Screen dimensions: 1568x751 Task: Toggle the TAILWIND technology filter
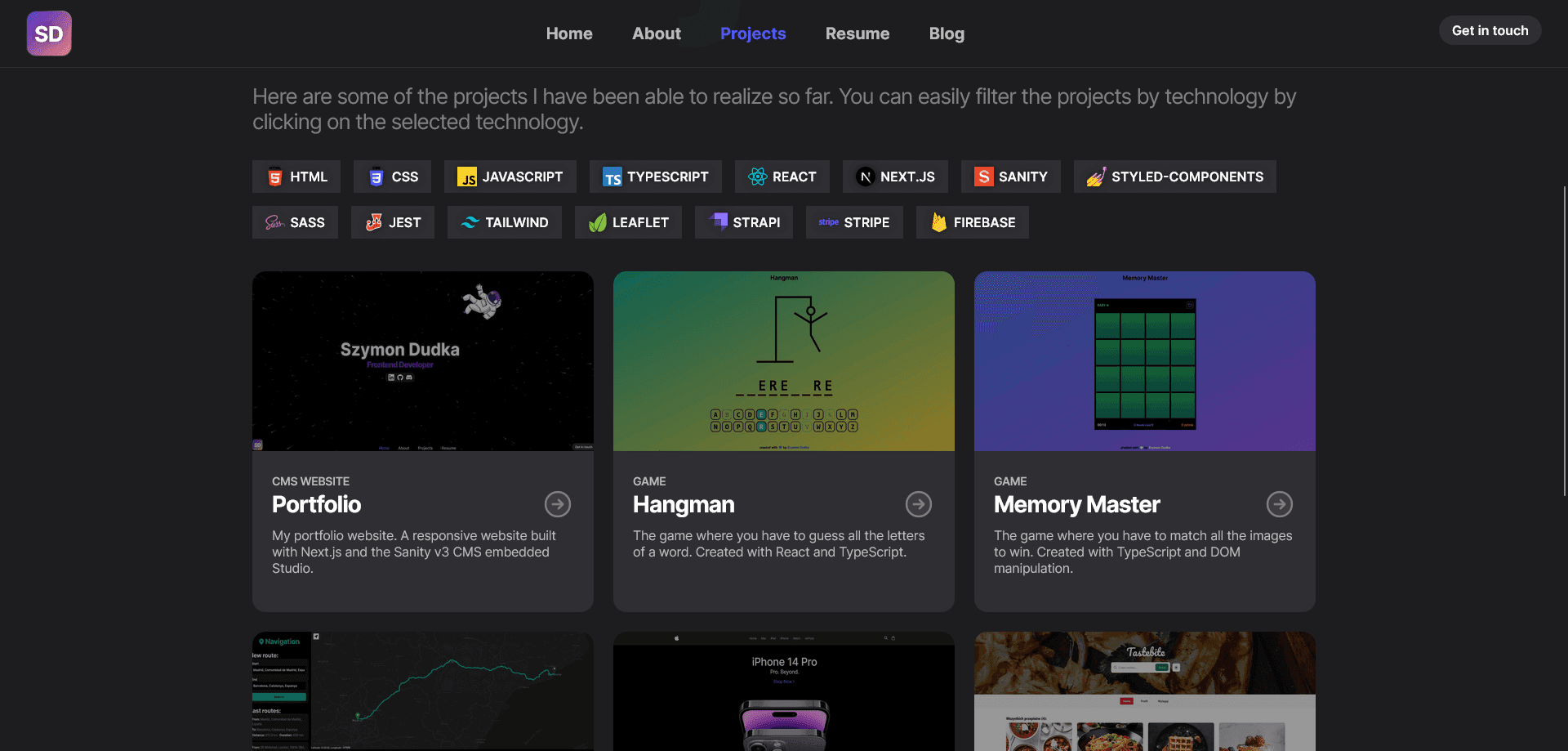(504, 221)
